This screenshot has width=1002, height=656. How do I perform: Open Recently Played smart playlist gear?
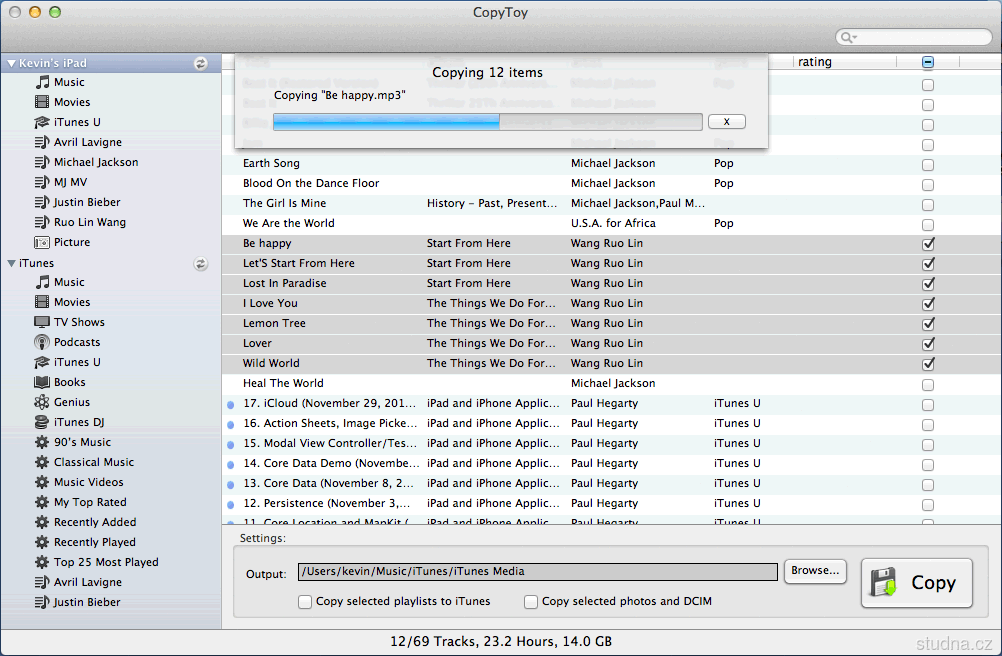click(42, 542)
